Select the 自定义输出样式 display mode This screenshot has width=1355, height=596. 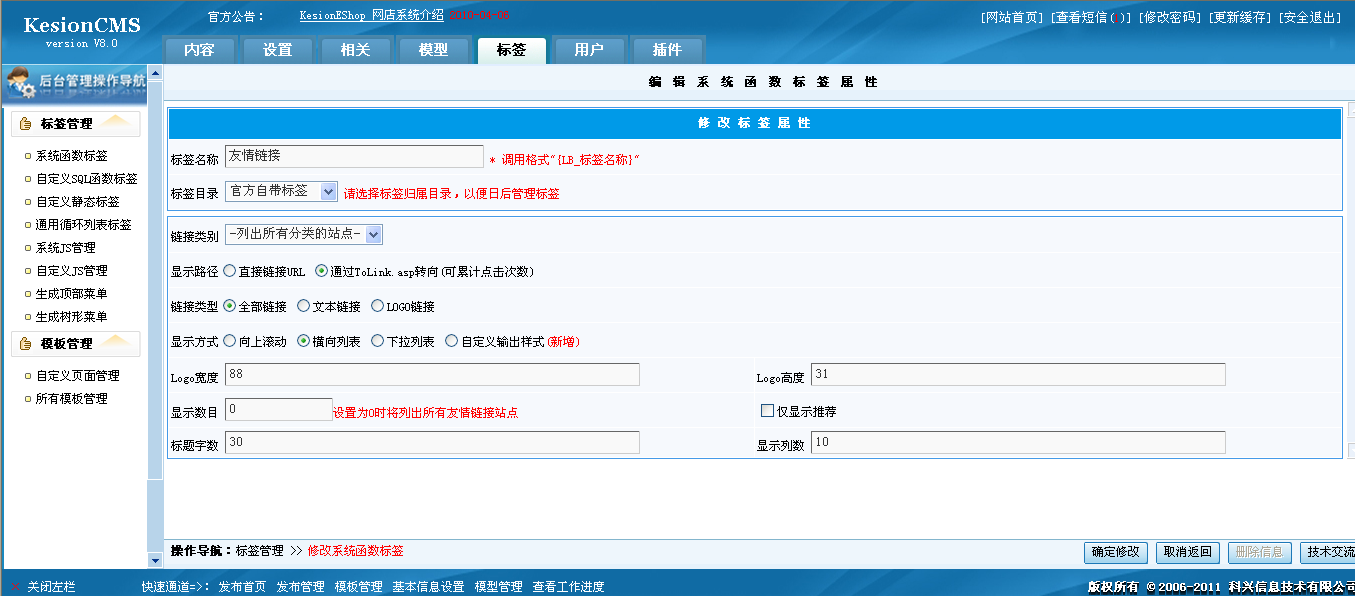452,338
